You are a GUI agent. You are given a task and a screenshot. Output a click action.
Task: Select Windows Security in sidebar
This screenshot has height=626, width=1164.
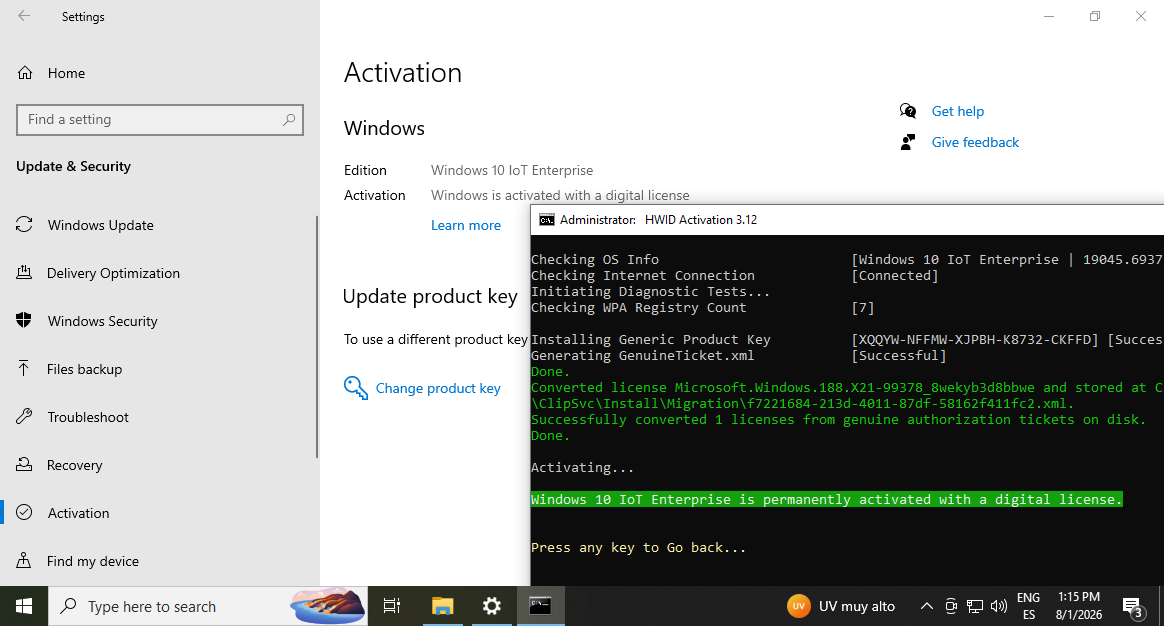102,321
